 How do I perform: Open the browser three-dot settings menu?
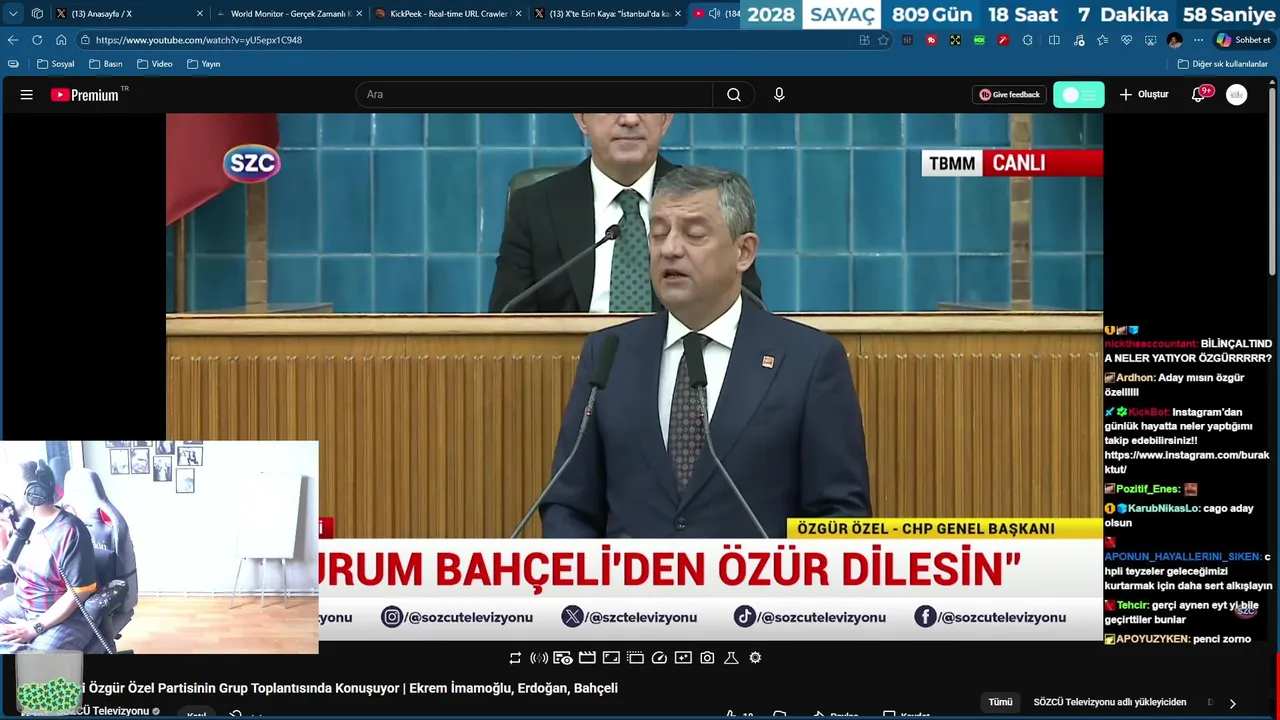click(1198, 40)
